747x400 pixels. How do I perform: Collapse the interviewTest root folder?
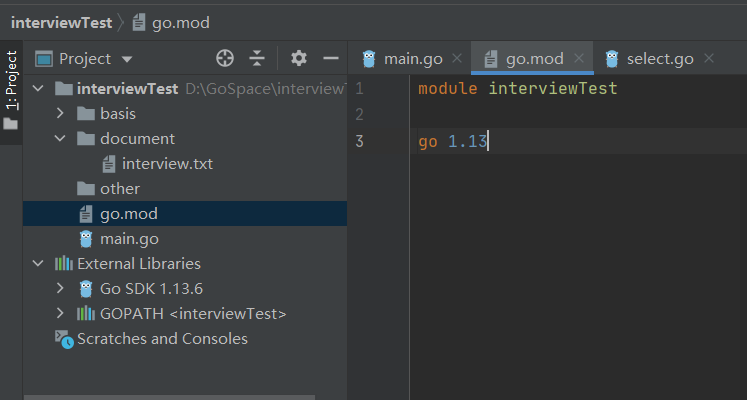pos(38,89)
